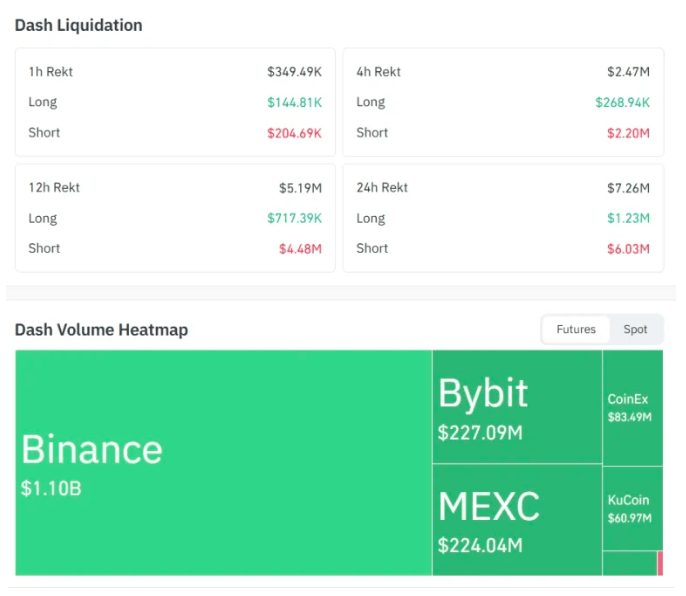Viewport: 686px width, 596px height.
Task: Click 1h Long value $144.81K
Action: pyautogui.click(x=294, y=102)
